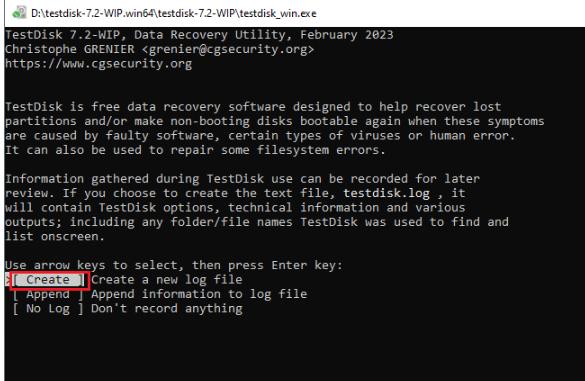Click the "Information gathered during TestDisk" line
This screenshot has height=381, width=585.
[x=135, y=179]
